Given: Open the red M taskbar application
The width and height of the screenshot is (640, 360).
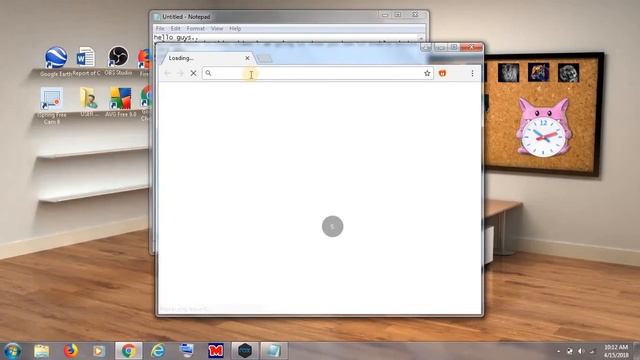Looking at the screenshot, I should 216,351.
